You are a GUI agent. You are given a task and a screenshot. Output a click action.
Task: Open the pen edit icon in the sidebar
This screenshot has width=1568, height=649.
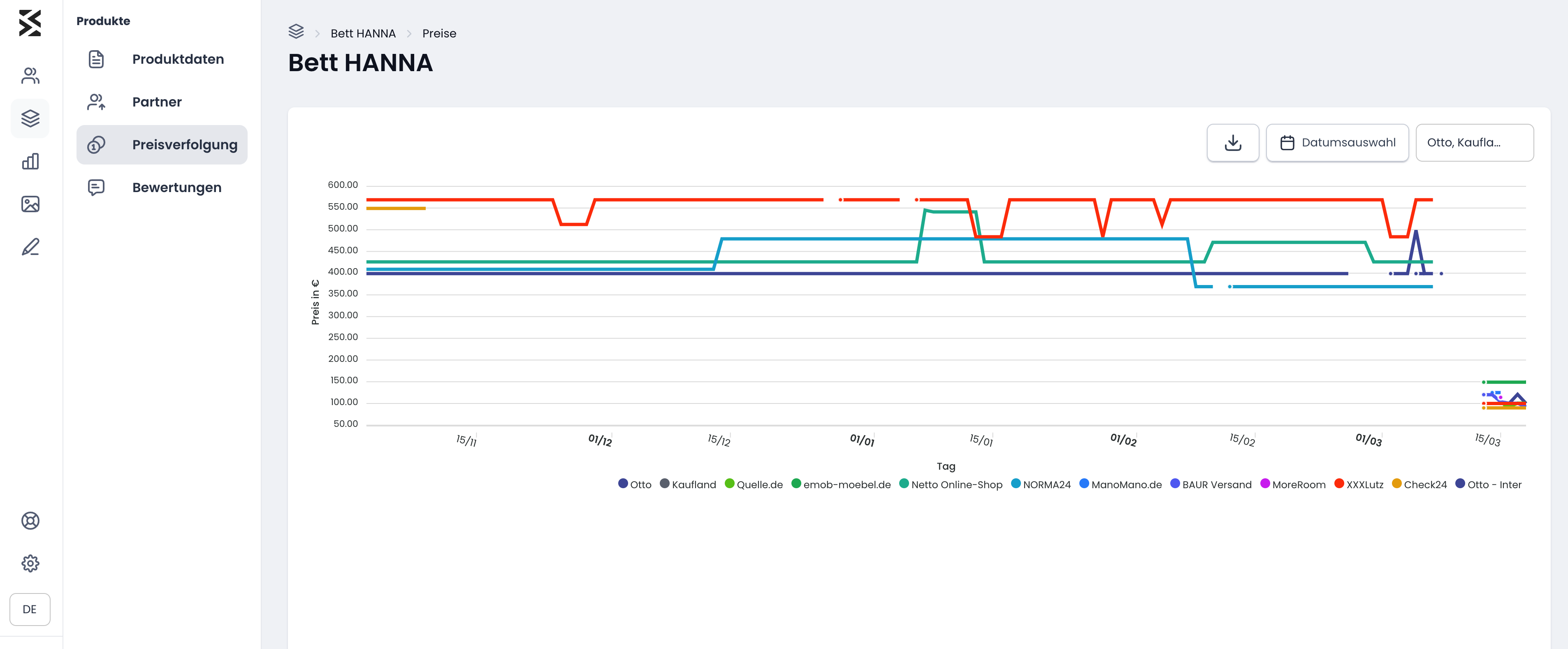30,247
